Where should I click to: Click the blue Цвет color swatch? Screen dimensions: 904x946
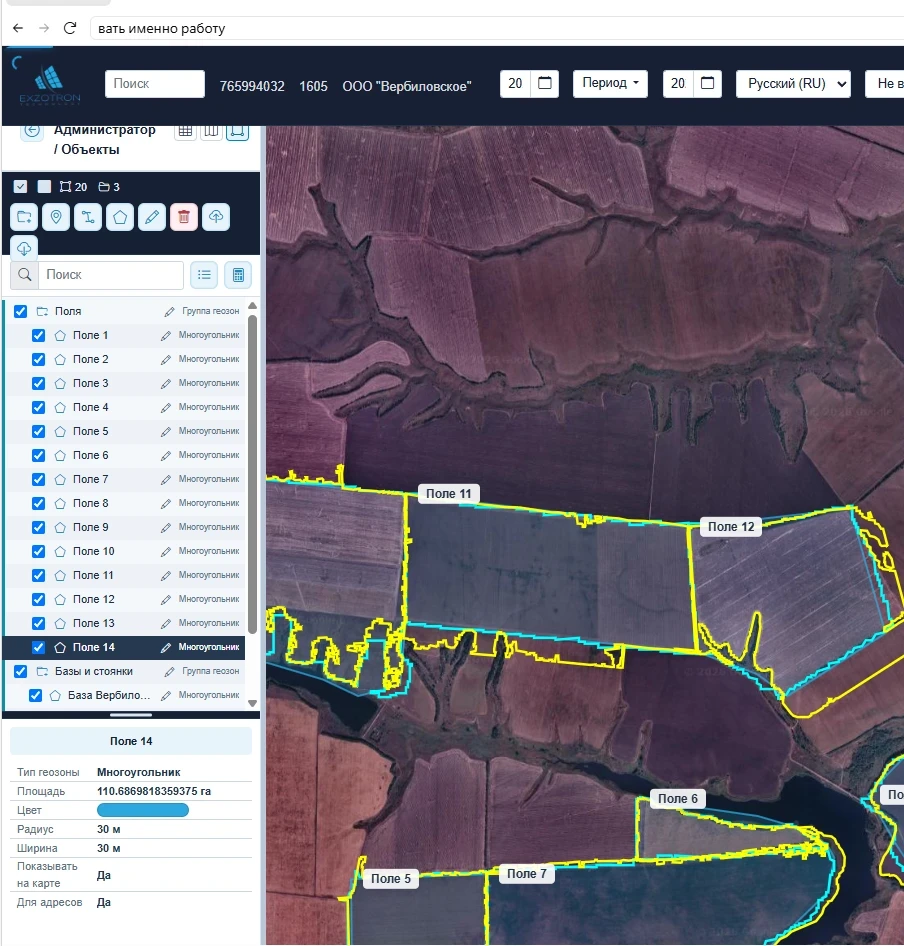pyautogui.click(x=143, y=810)
